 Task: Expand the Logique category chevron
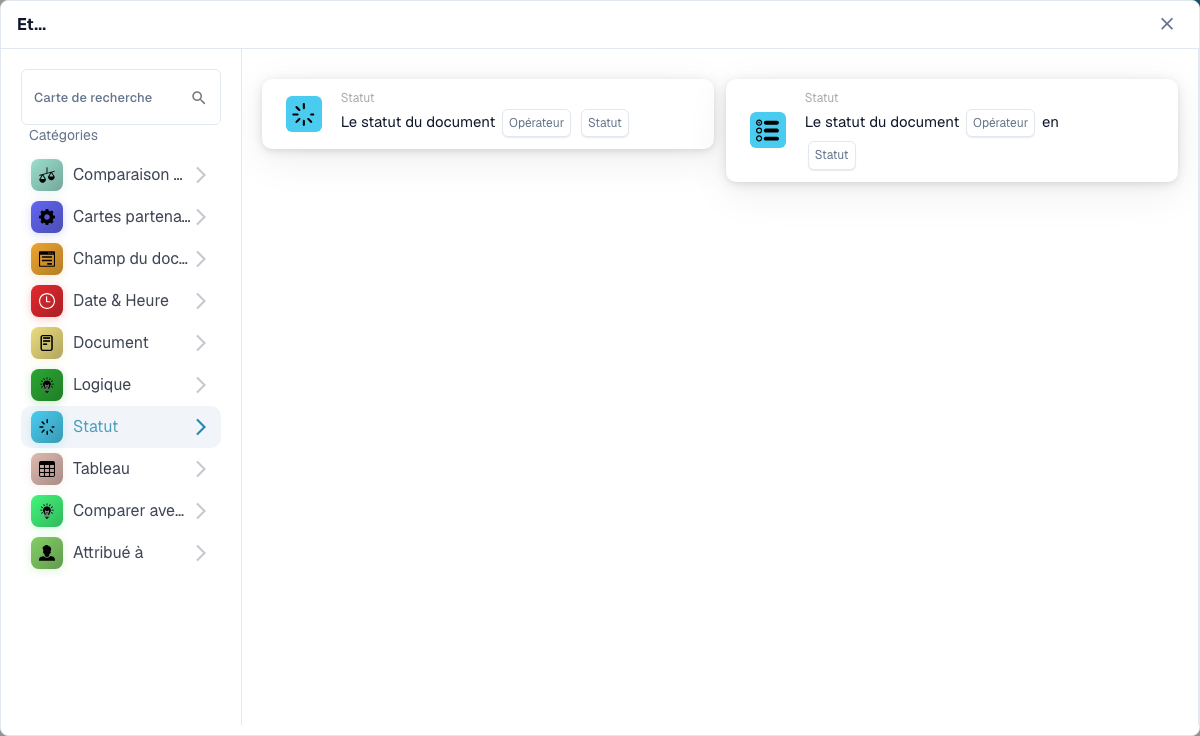201,385
